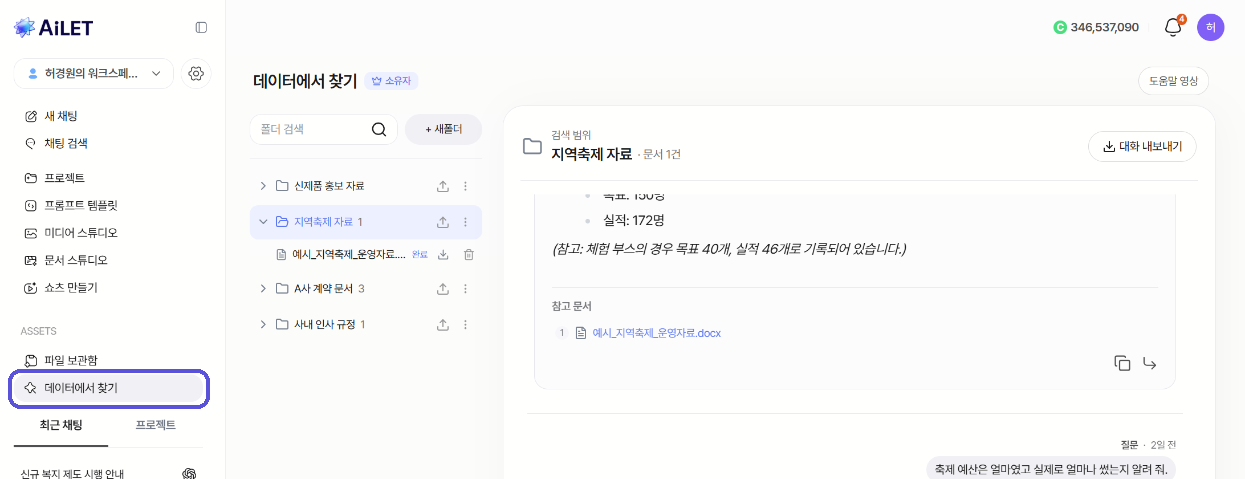Click the 도움말 영상 button
Screen dimensions: 1245x479
(1173, 81)
